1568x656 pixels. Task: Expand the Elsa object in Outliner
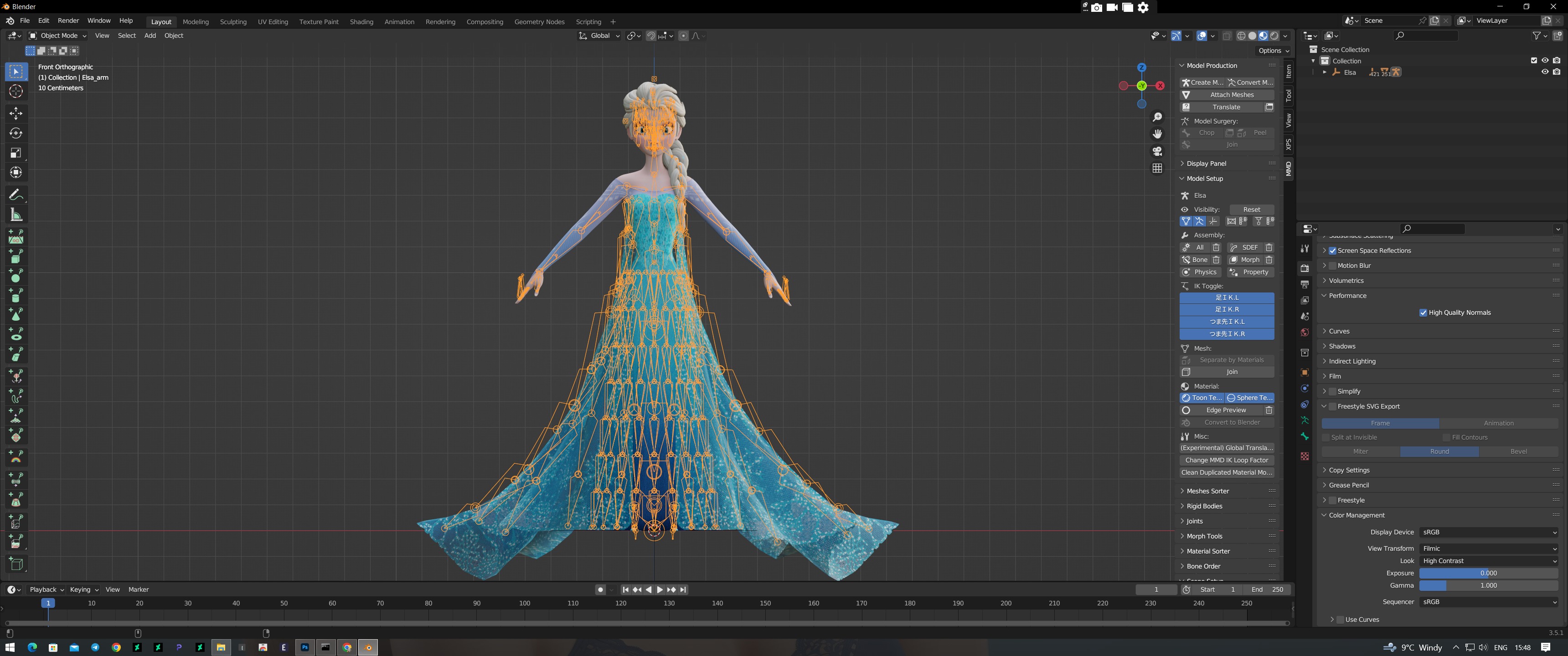pos(1324,72)
